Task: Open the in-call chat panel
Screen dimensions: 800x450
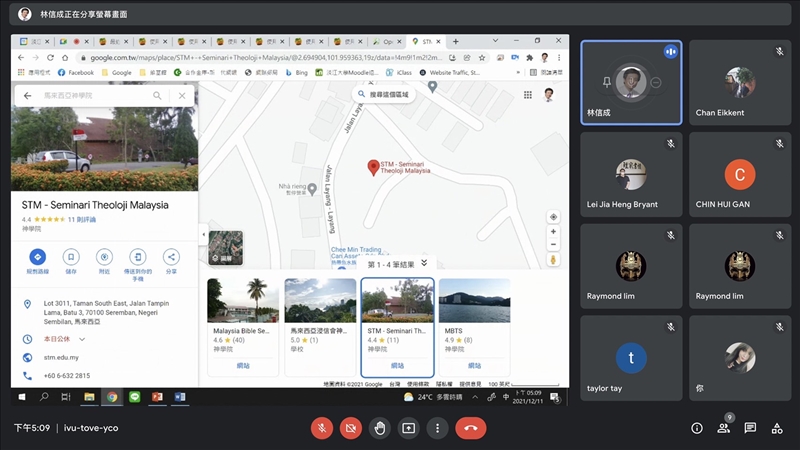Action: (750, 428)
